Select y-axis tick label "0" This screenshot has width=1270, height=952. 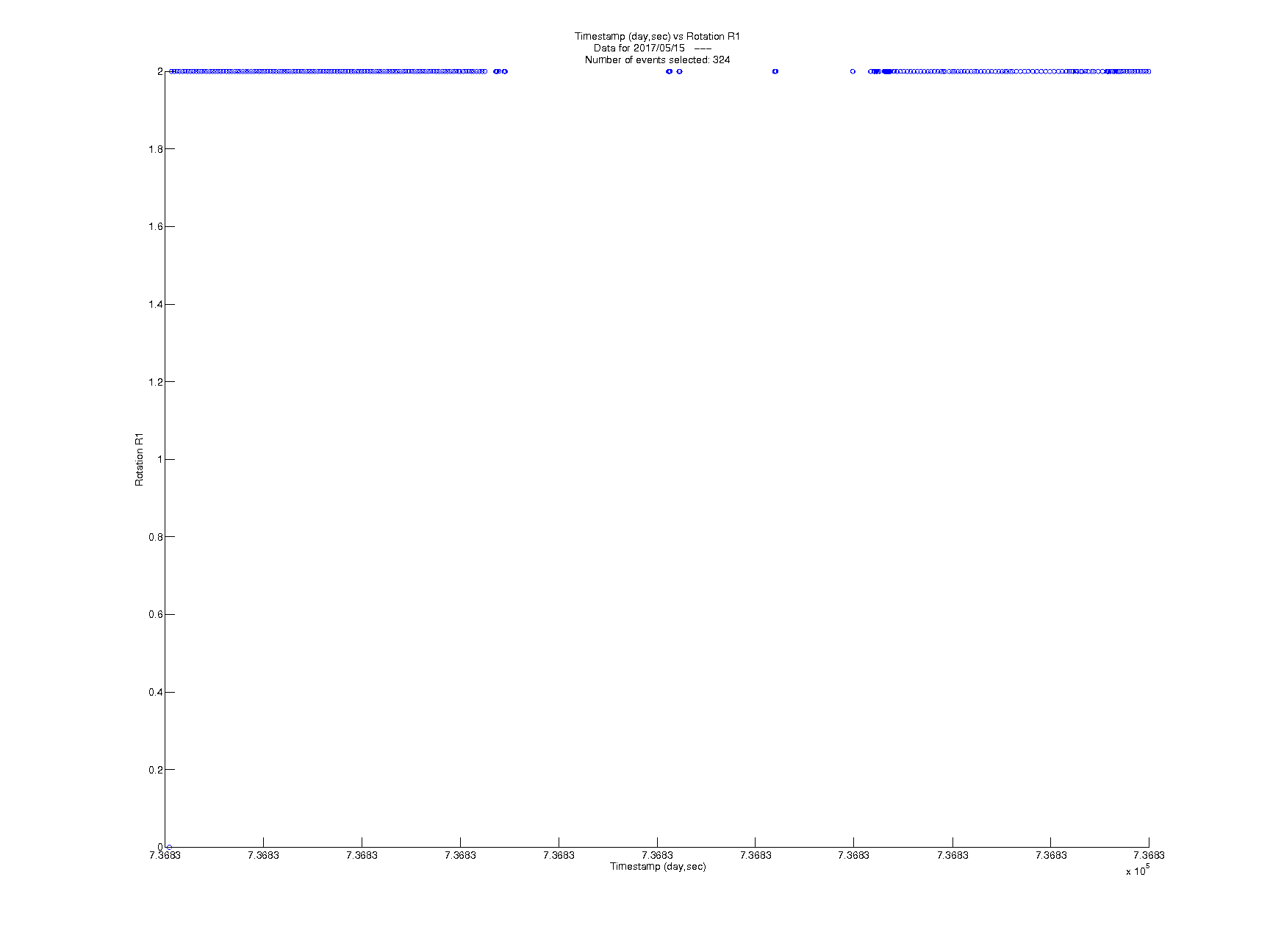click(159, 847)
